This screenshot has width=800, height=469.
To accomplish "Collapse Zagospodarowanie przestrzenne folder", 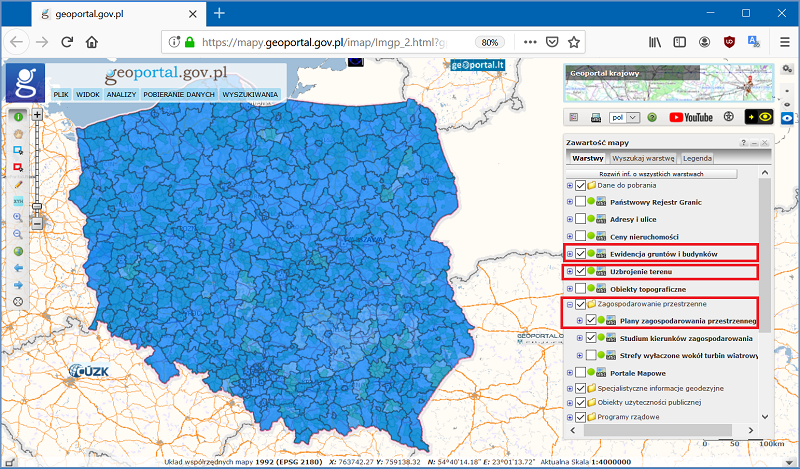I will pyautogui.click(x=570, y=303).
